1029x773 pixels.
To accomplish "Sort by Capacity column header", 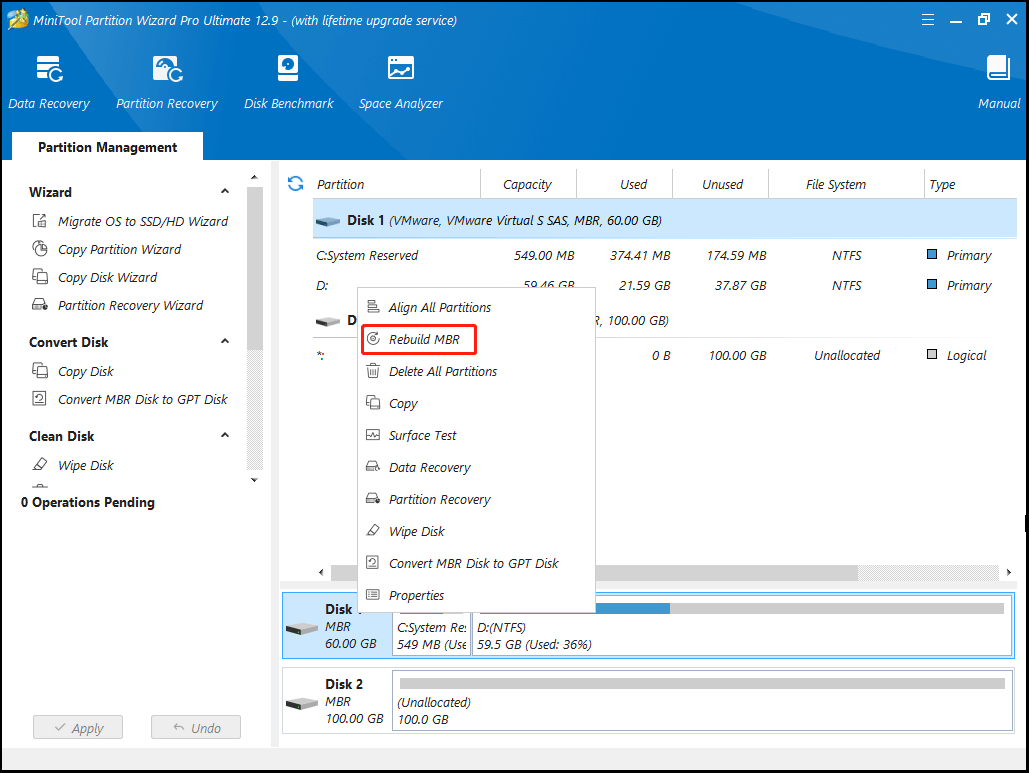I will (528, 184).
